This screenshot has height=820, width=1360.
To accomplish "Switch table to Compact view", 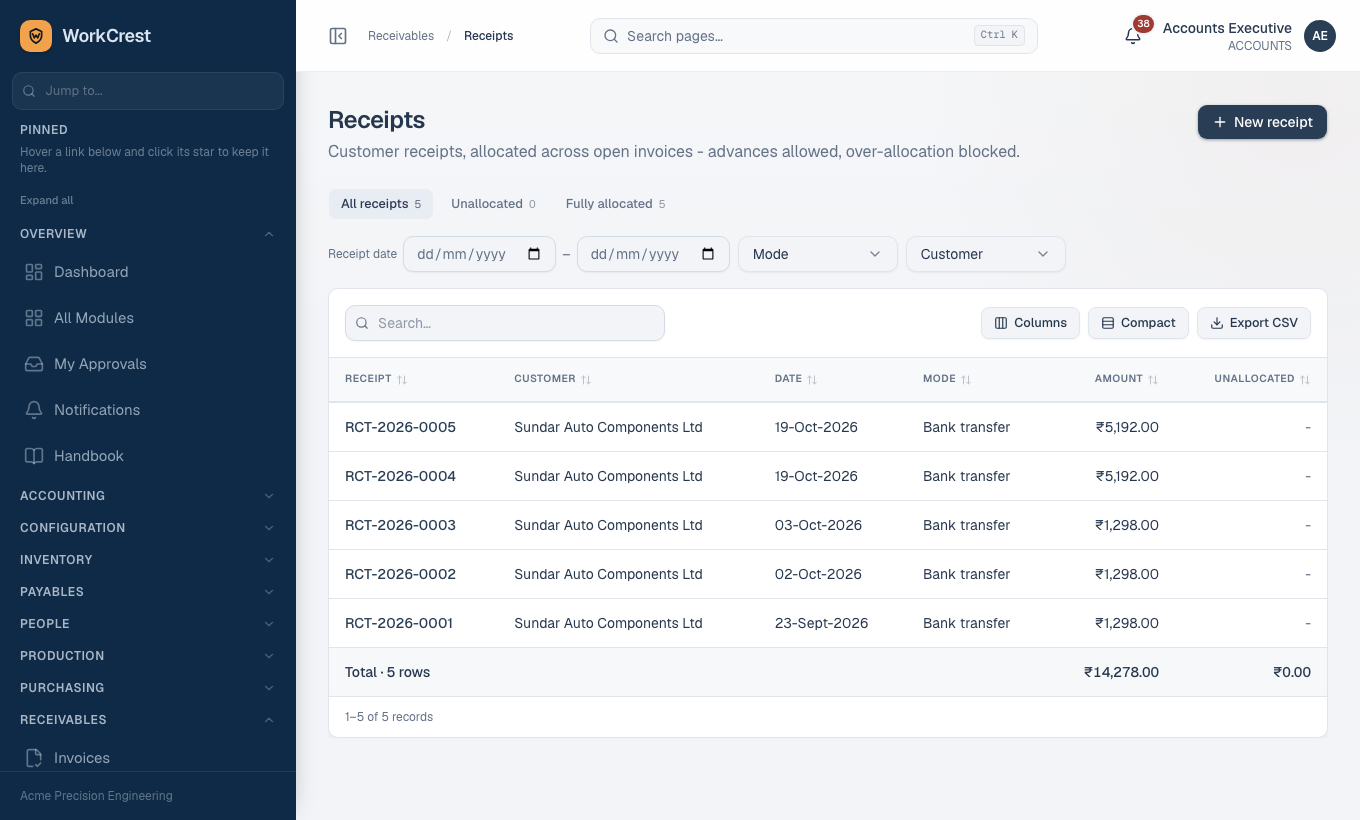I will point(1138,323).
